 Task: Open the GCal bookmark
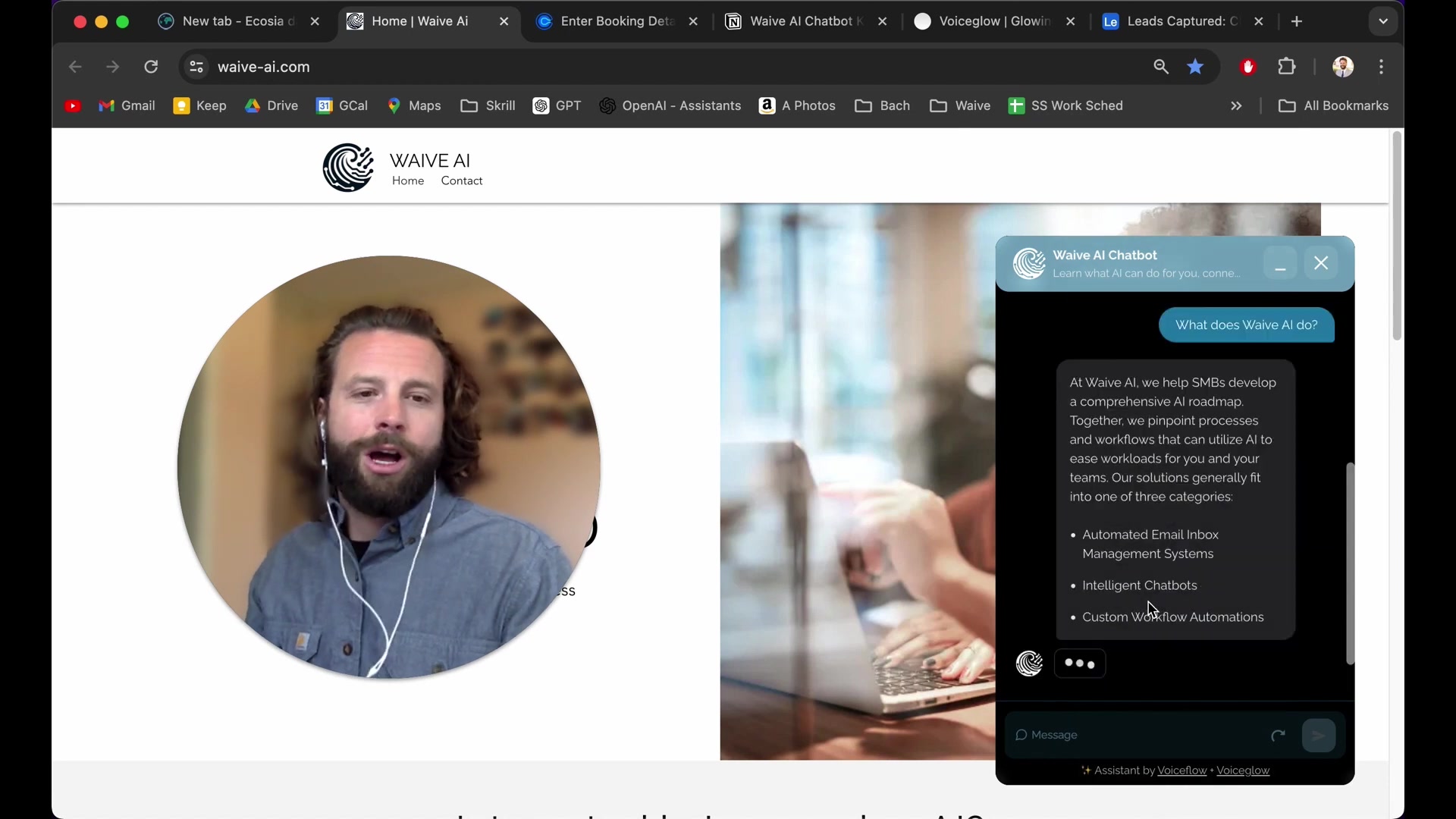(342, 106)
